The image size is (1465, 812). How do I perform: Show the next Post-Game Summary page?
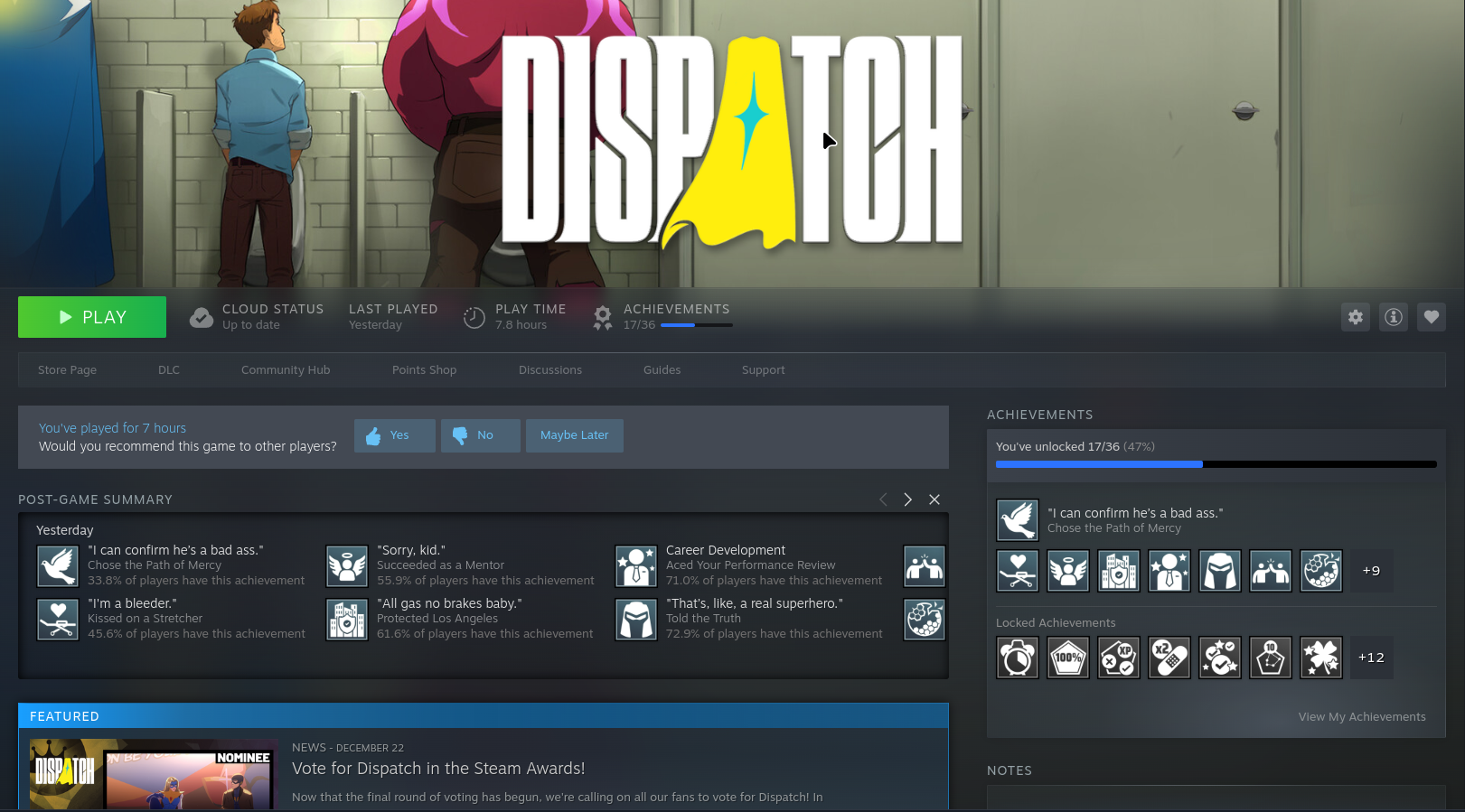pos(908,499)
